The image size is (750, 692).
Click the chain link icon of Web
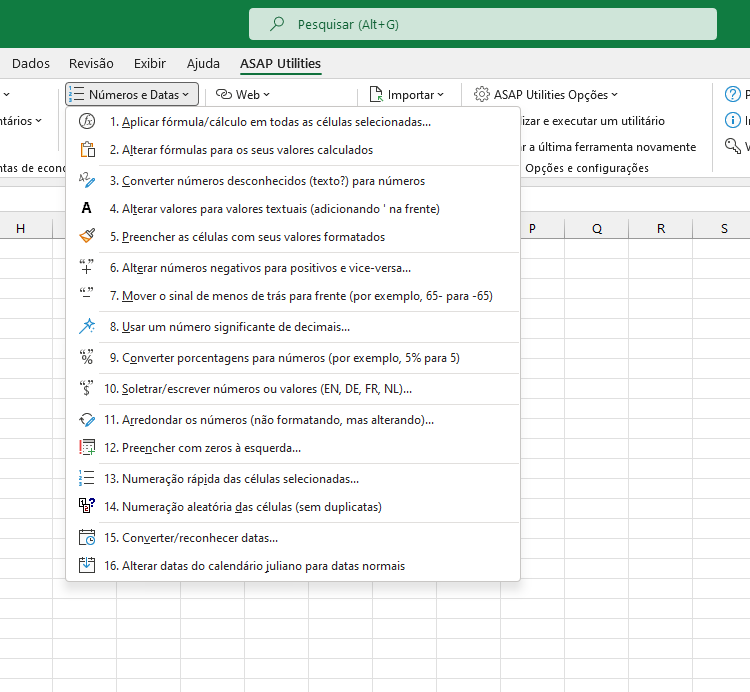click(x=224, y=94)
